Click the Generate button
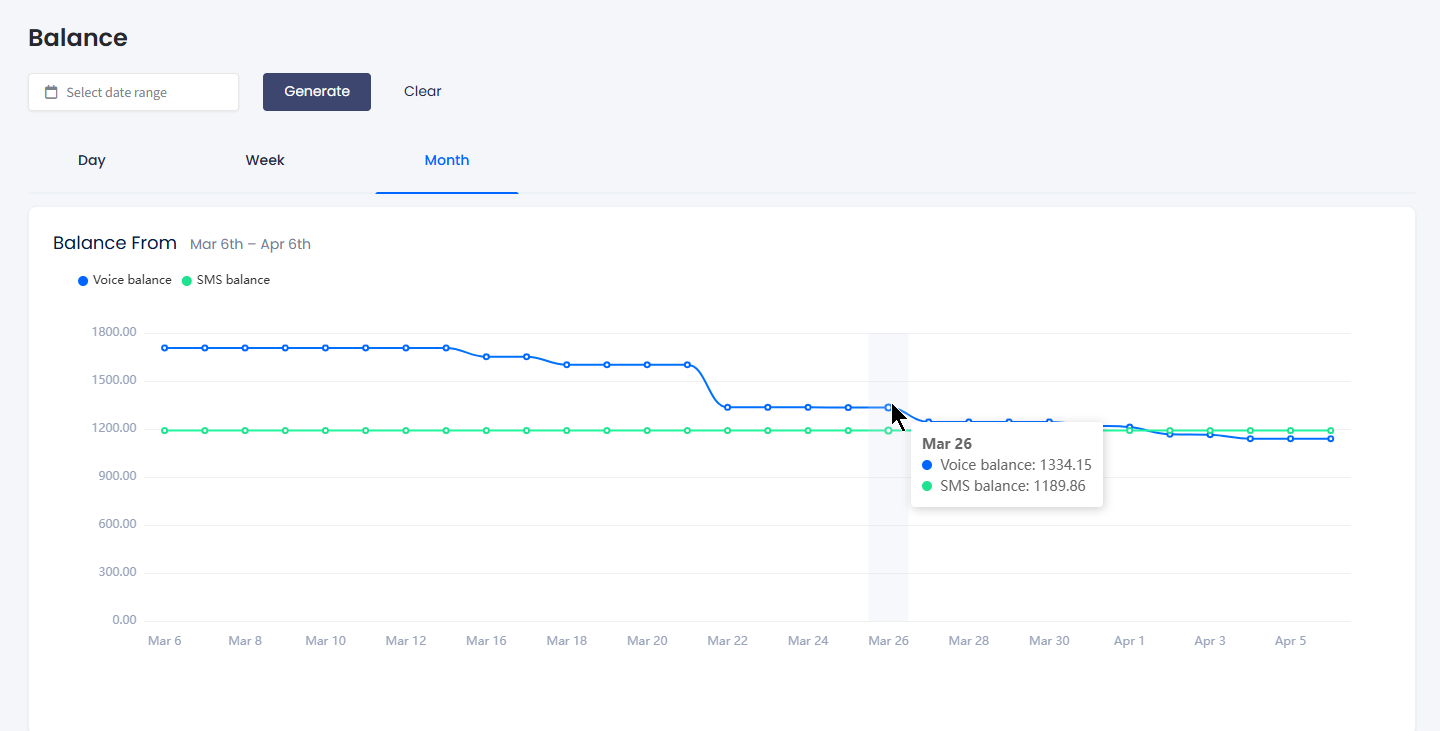Image resolution: width=1440 pixels, height=731 pixels. click(317, 91)
